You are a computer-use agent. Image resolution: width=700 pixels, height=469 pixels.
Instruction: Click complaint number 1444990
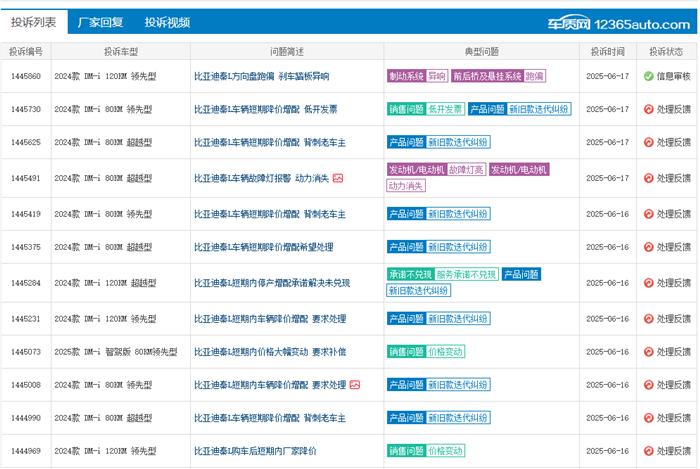(x=26, y=418)
